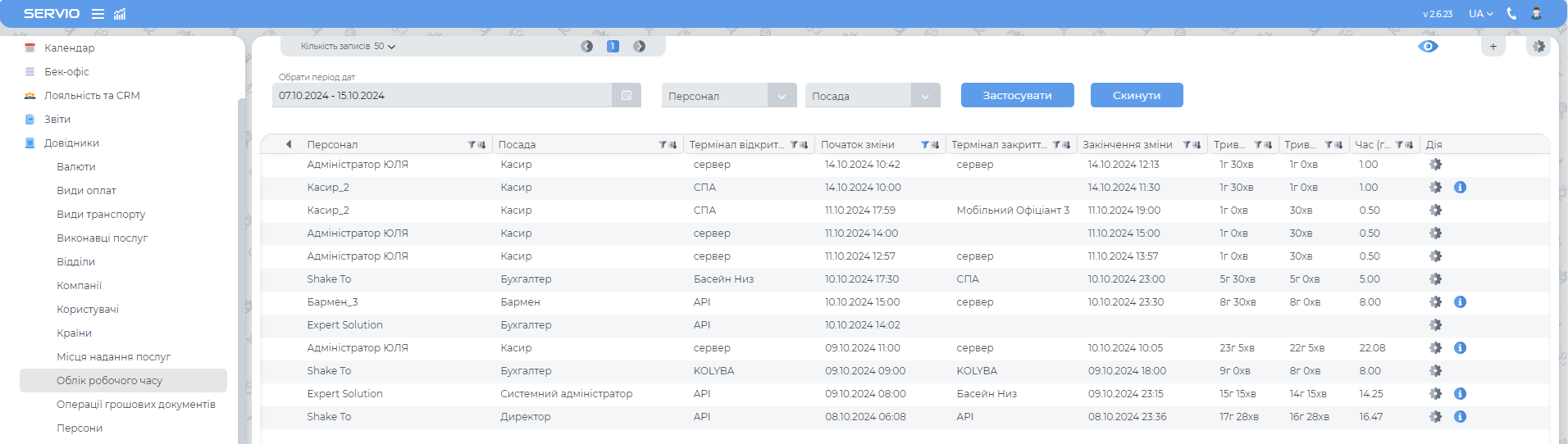Click the phone icon in top bar

click(x=1511, y=14)
